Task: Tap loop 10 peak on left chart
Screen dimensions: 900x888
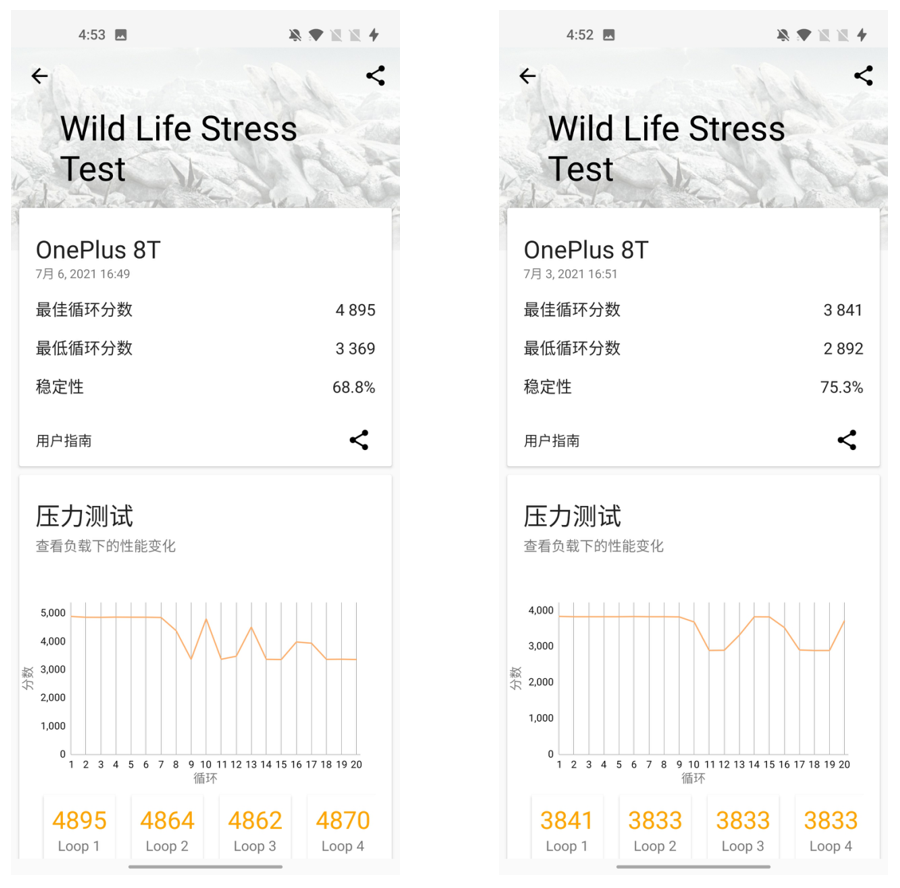Action: click(x=207, y=620)
